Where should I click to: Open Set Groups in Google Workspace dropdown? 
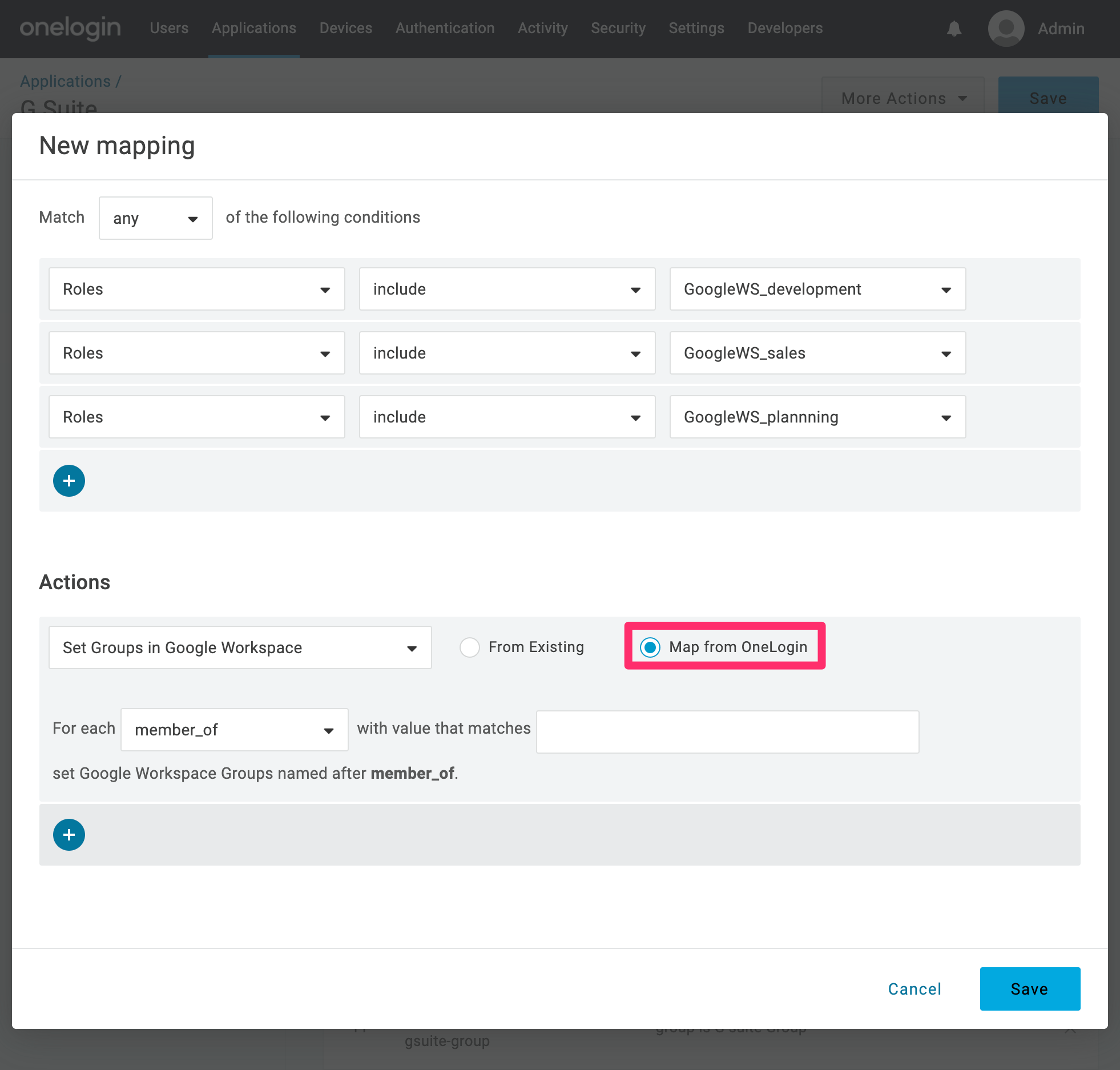tap(240, 647)
